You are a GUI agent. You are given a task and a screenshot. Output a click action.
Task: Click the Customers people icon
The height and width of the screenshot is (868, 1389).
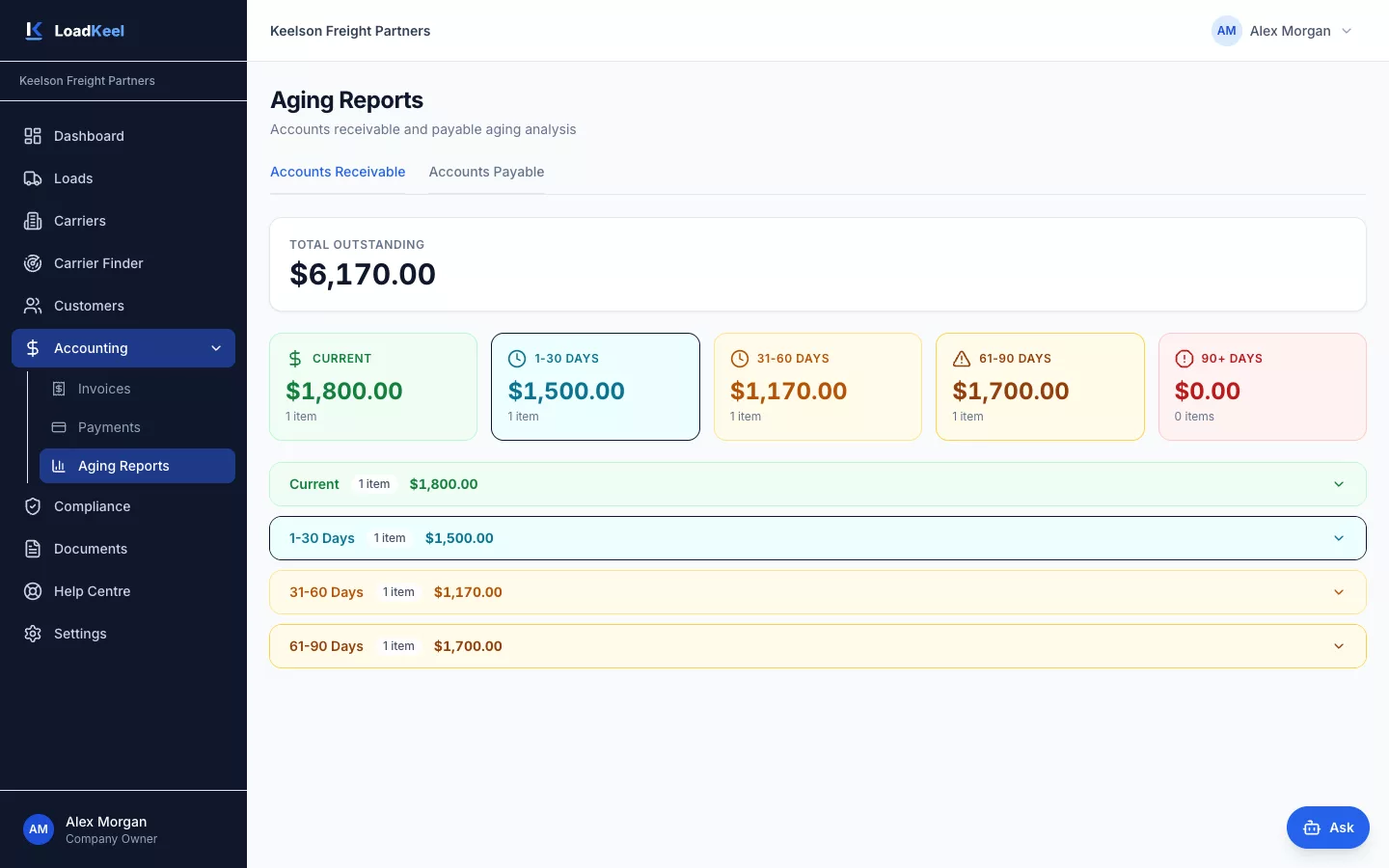click(x=33, y=306)
